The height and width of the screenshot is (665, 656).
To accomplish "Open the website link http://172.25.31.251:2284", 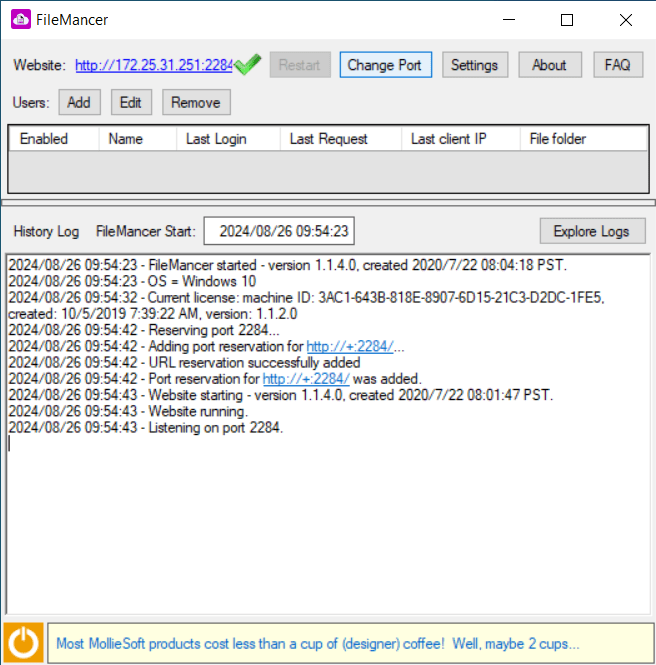I will click(154, 65).
